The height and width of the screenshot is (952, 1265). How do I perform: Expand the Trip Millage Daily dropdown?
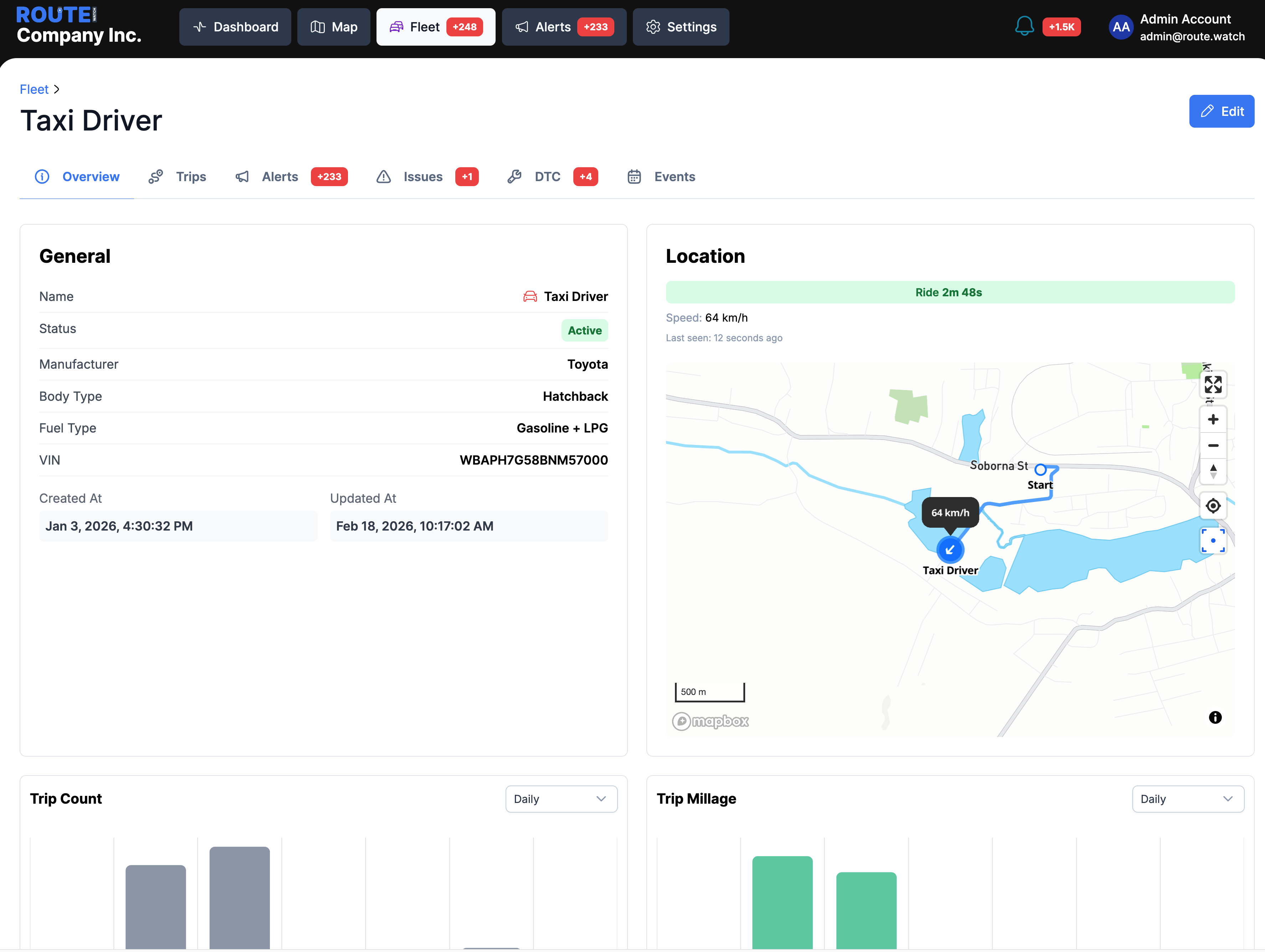pyautogui.click(x=1187, y=799)
